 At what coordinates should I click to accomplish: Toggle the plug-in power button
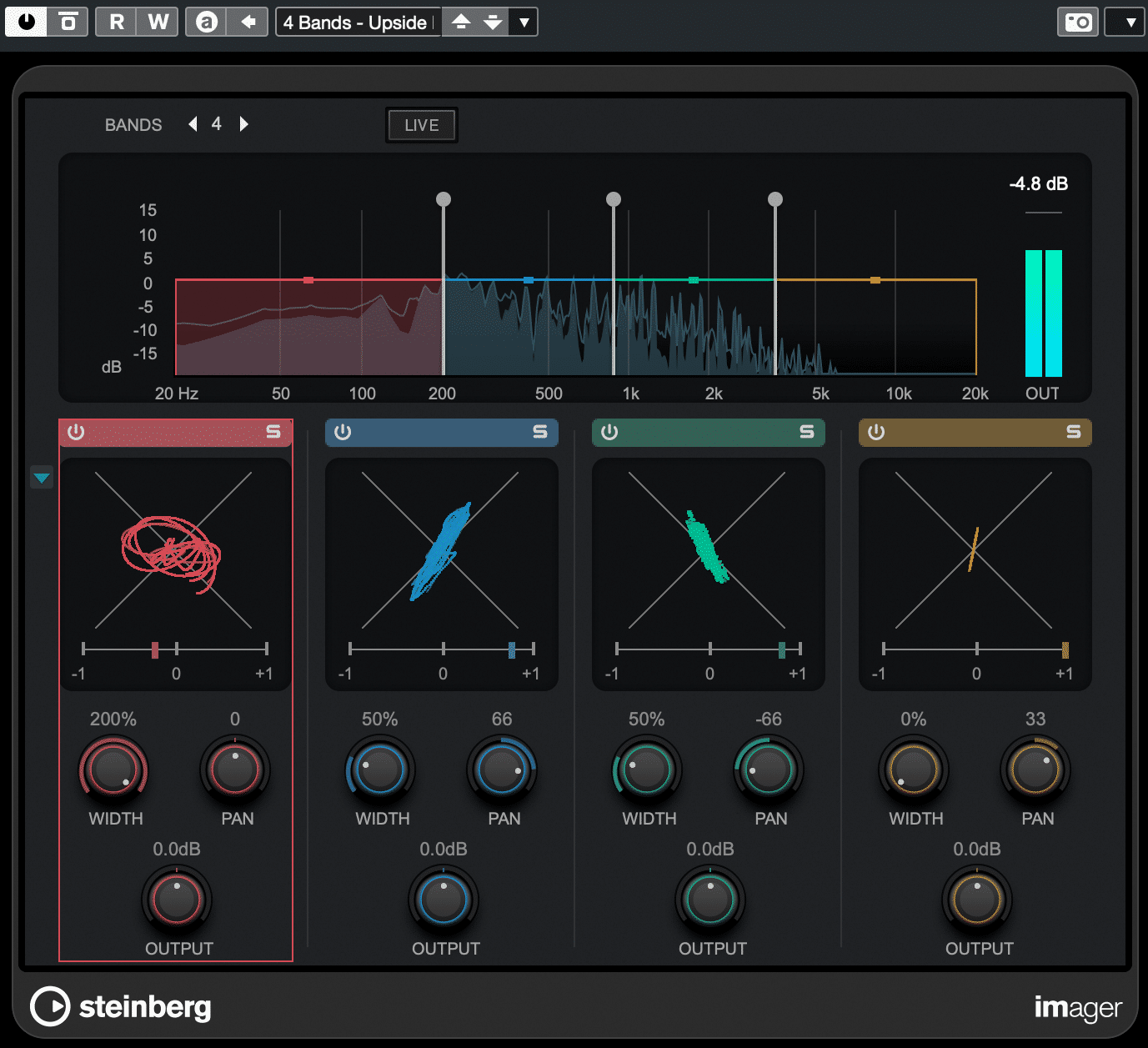tap(24, 22)
